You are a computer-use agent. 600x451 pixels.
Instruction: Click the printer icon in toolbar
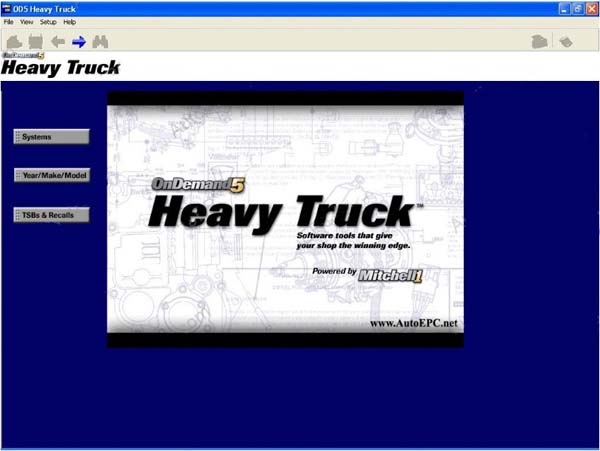[540, 41]
